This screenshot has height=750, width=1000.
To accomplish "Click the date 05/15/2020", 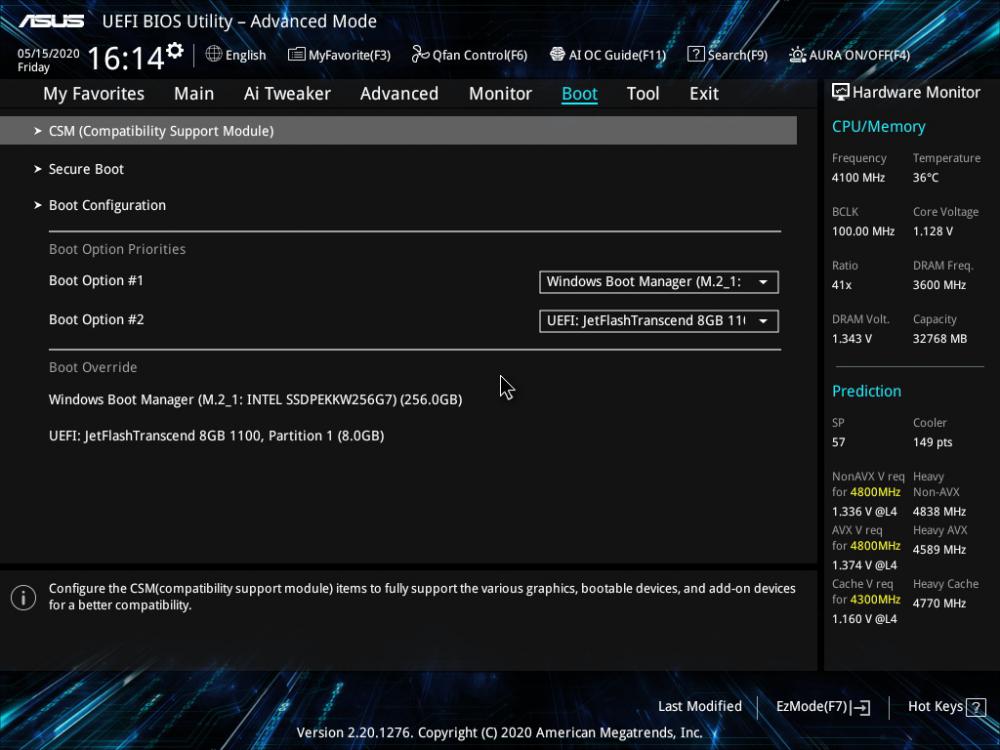I will pos(48,54).
